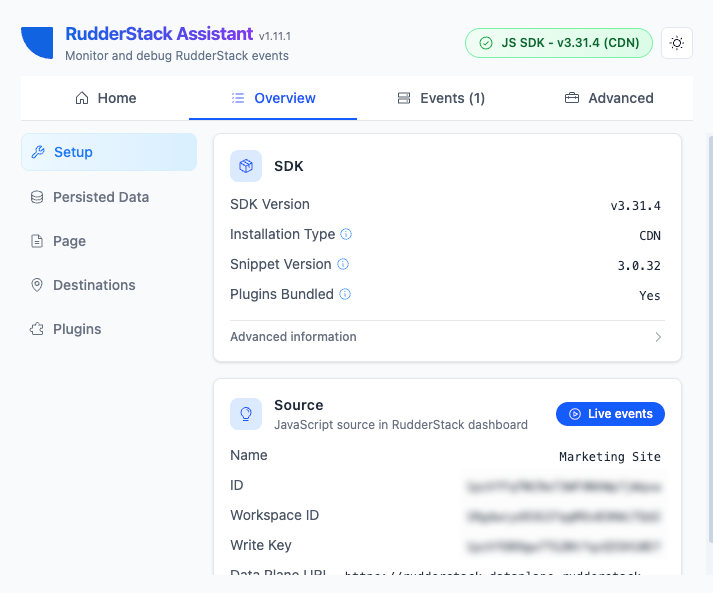The image size is (713, 593).
Task: Click the Advanced briefcase icon
Action: click(x=572, y=98)
